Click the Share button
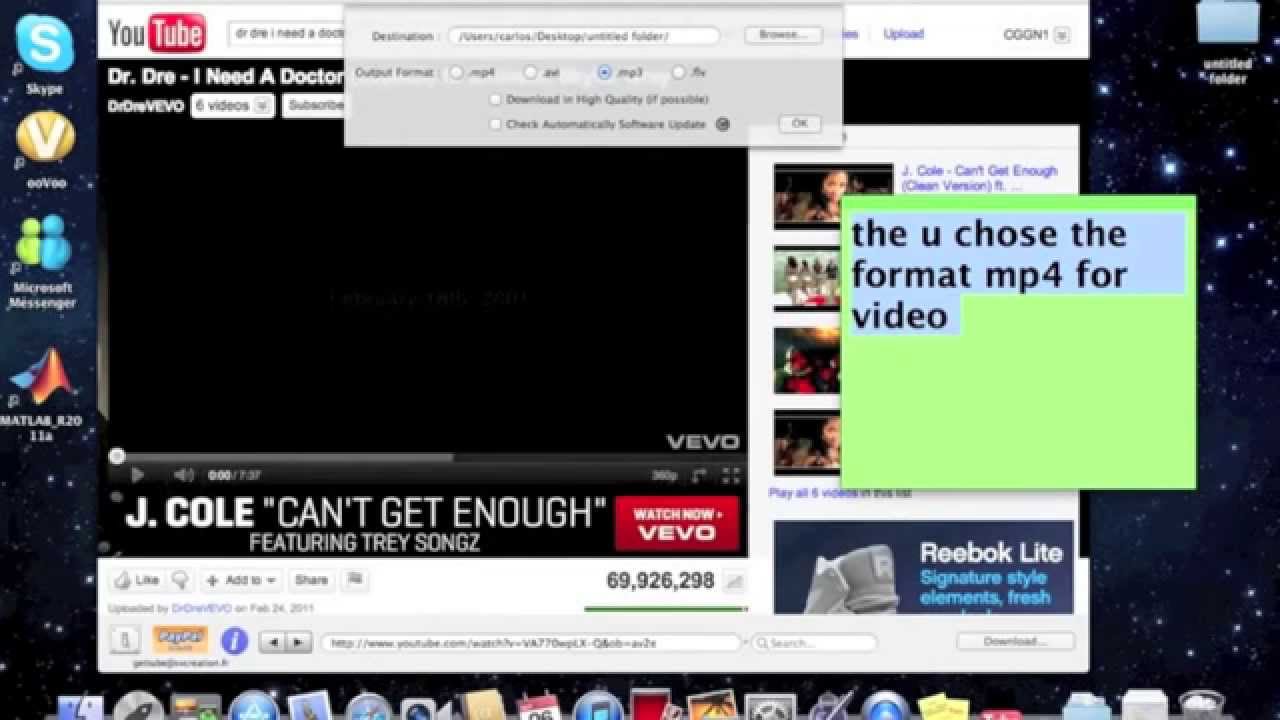 [x=311, y=580]
